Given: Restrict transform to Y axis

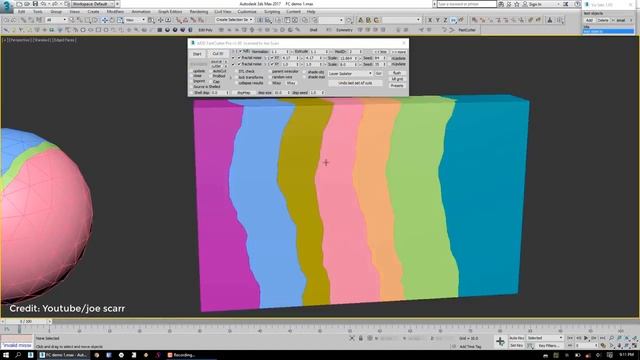Looking at the screenshot, I should click(438, 20).
